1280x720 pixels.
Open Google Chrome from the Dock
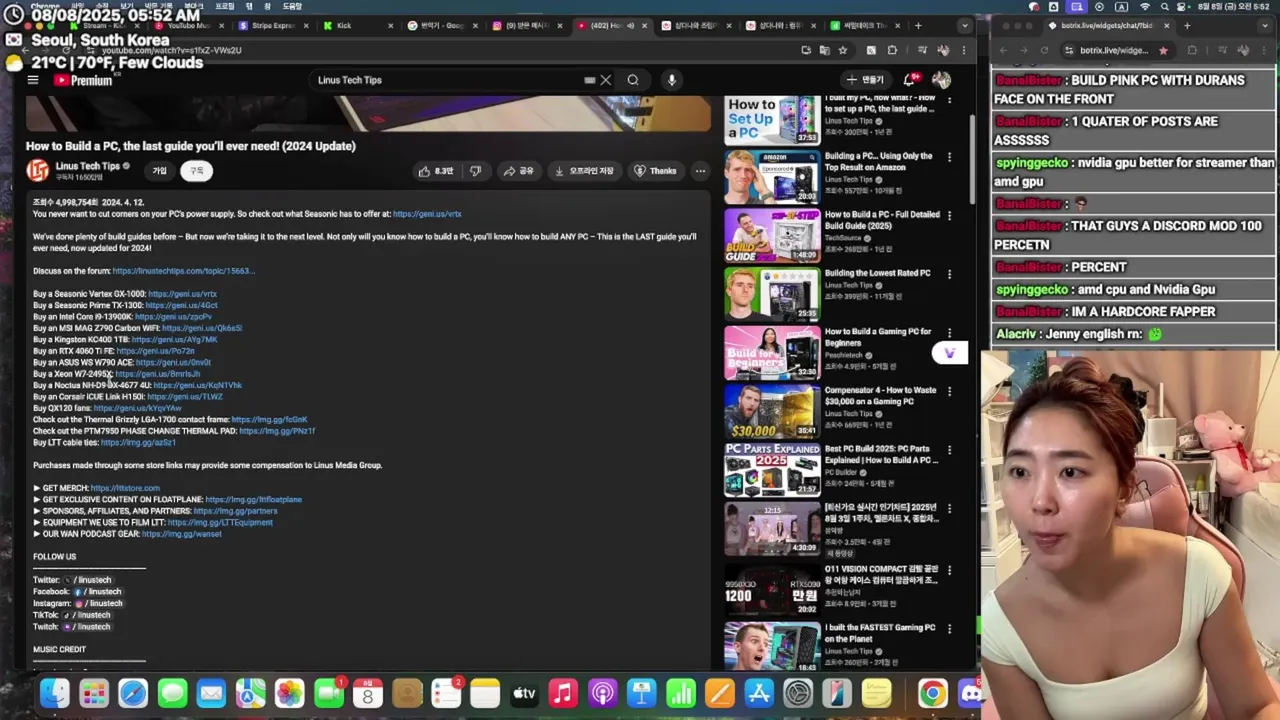pos(932,693)
